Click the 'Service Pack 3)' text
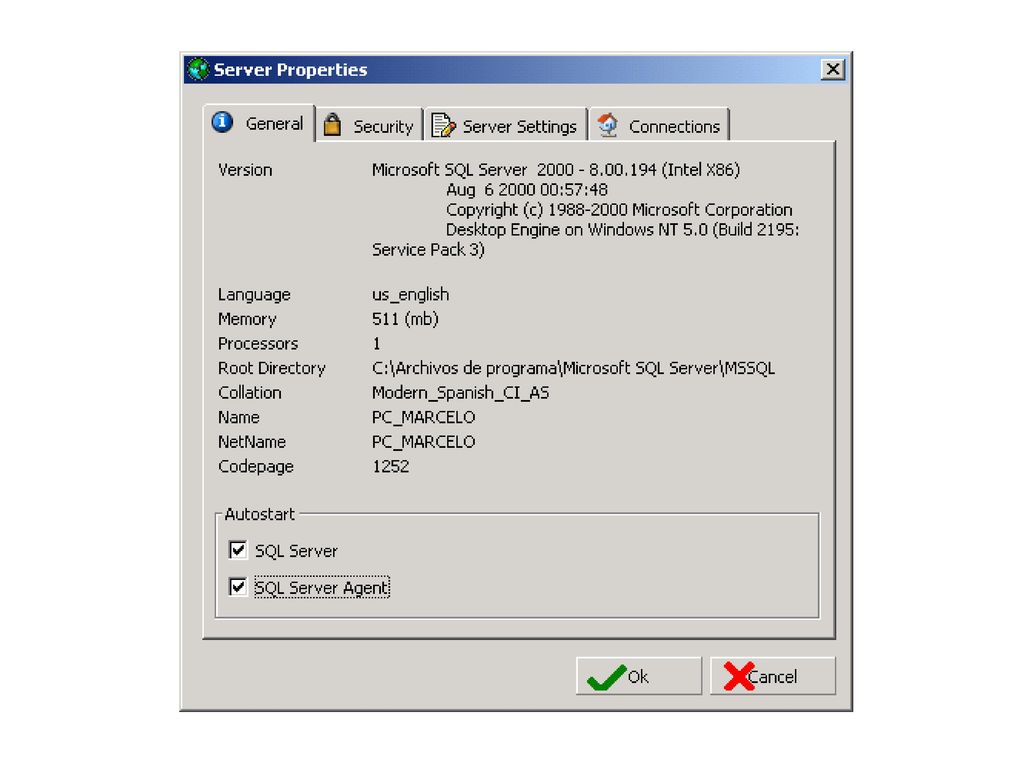This screenshot has width=1024, height=768. point(428,250)
